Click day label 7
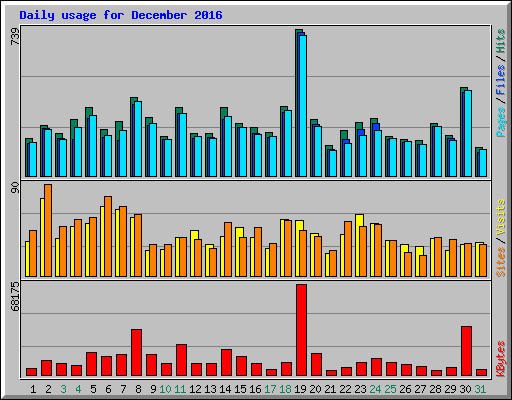The height and width of the screenshot is (400, 512). point(123,389)
